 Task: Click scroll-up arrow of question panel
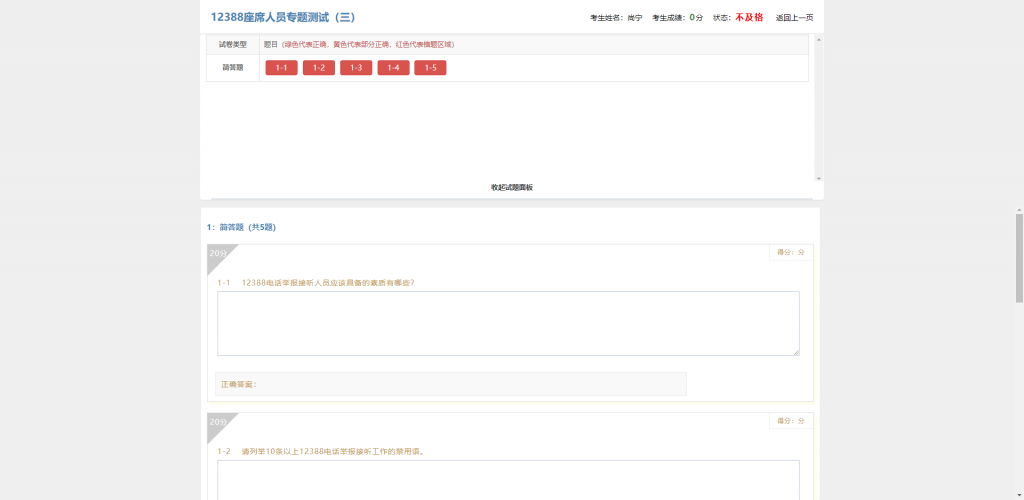819,40
